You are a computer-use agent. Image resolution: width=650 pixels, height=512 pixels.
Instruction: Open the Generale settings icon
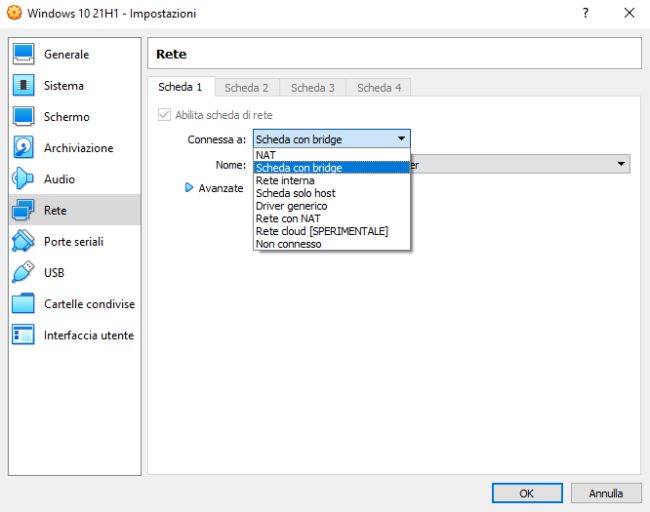pos(23,54)
